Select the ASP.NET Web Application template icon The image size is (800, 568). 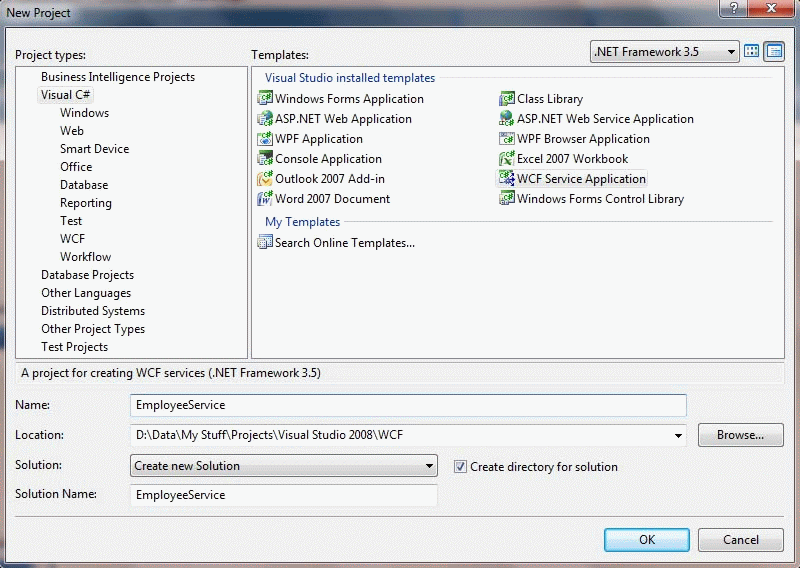pos(265,118)
